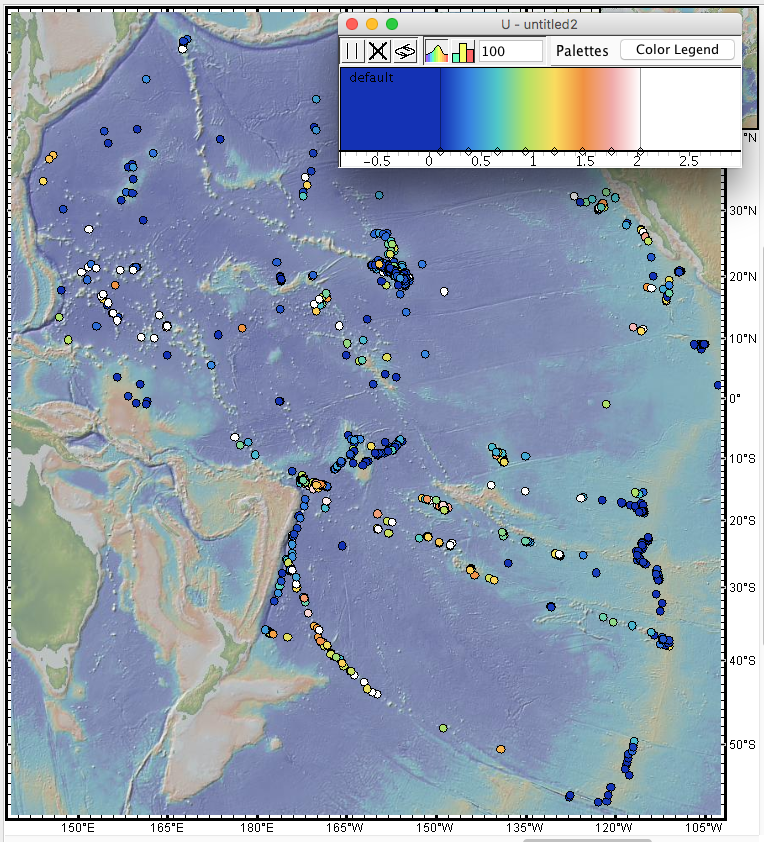The width and height of the screenshot is (764, 842).
Task: Click the '50°S' latitude label
Action: 743,745
